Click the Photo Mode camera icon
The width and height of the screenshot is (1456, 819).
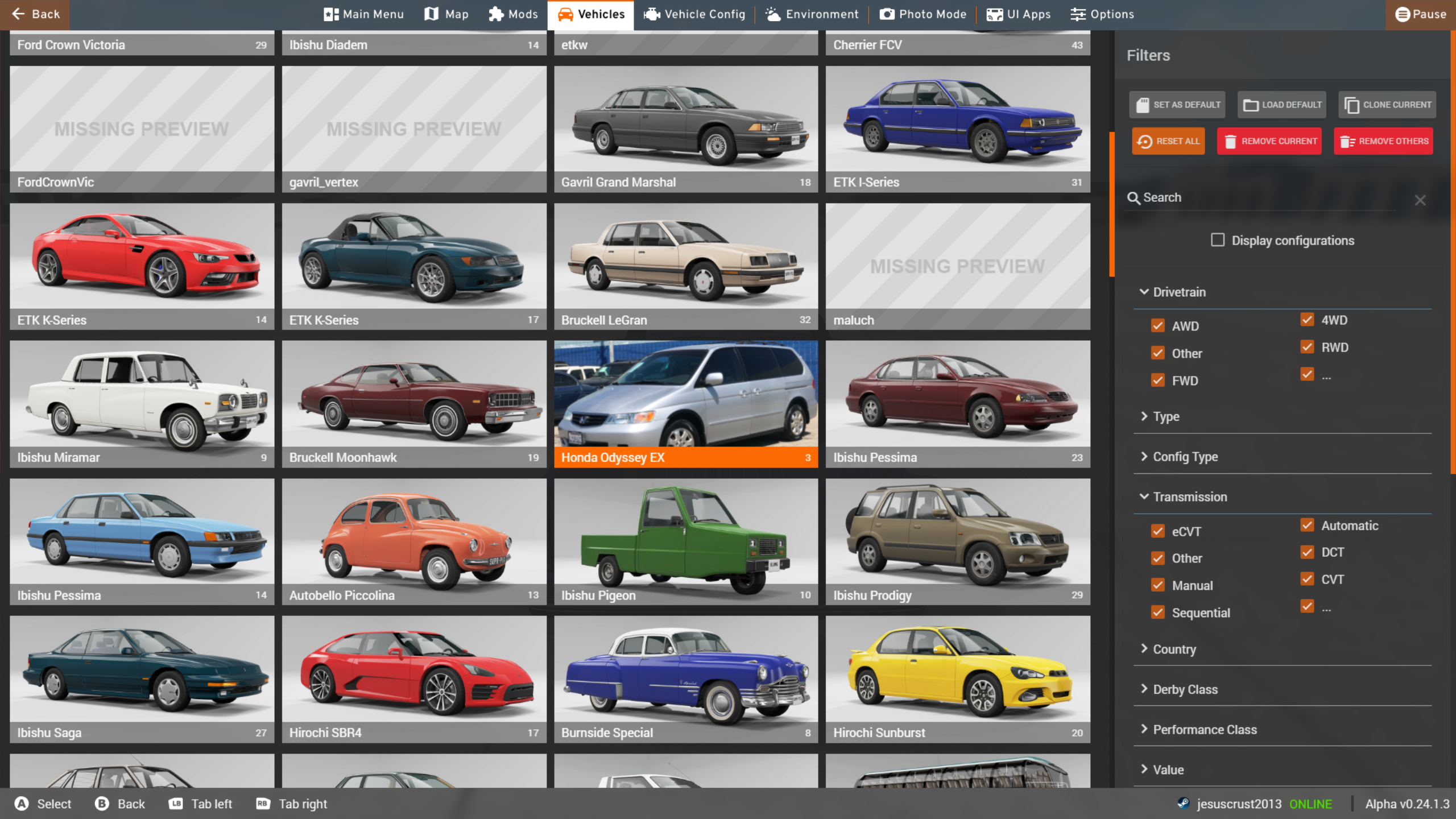[887, 14]
